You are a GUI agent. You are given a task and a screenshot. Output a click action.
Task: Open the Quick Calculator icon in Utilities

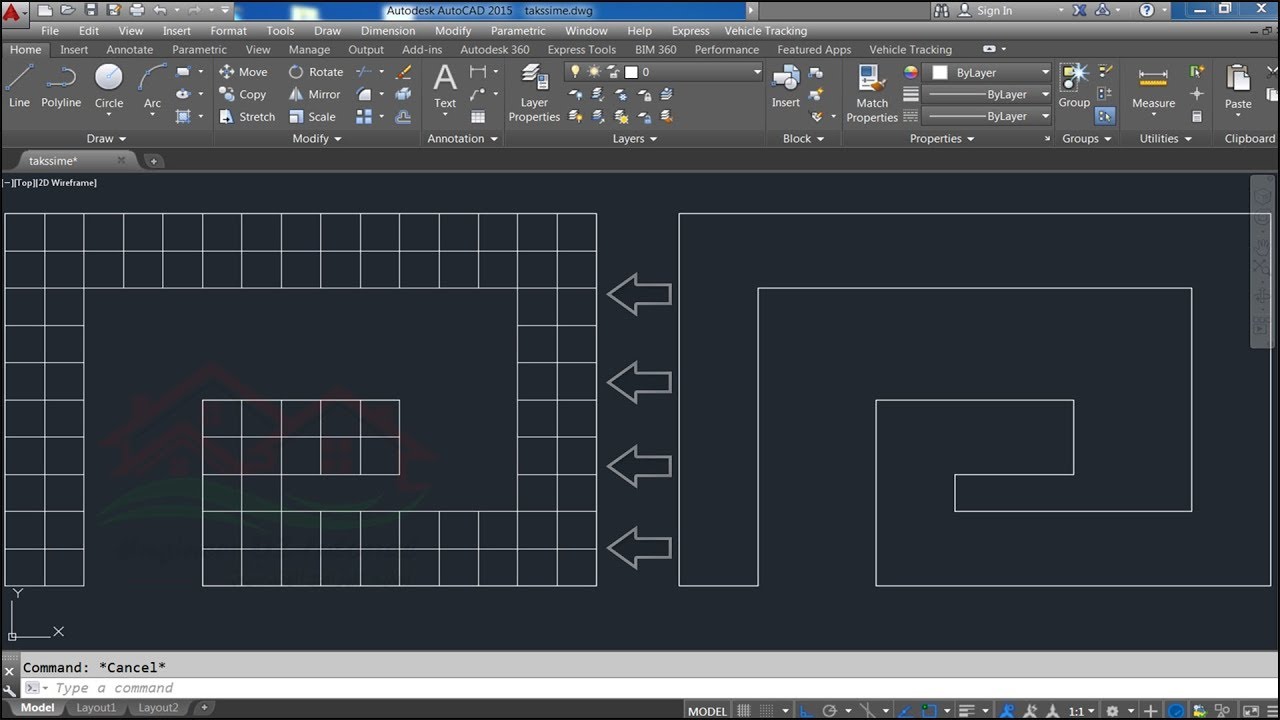point(1197,116)
